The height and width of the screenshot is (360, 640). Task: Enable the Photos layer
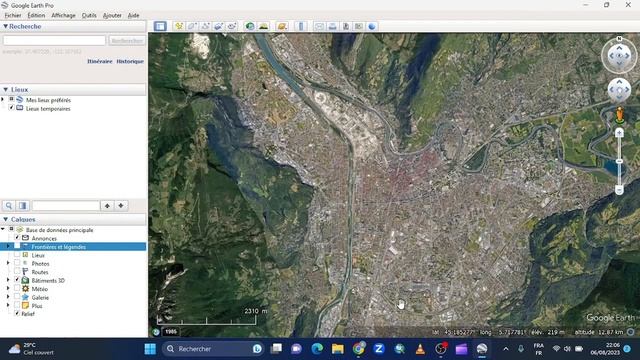coord(17,263)
